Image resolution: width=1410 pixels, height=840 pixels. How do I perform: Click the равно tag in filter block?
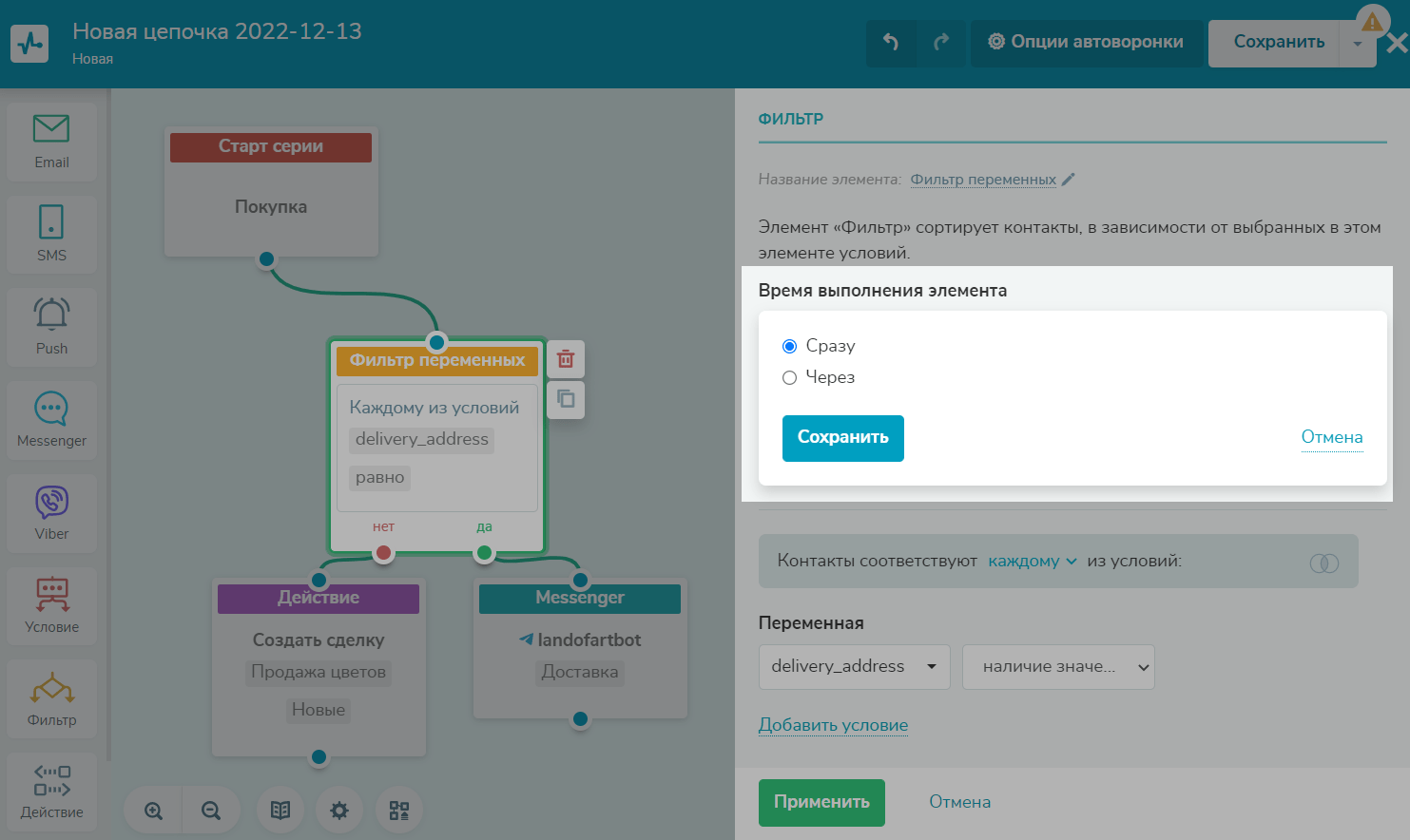379,478
